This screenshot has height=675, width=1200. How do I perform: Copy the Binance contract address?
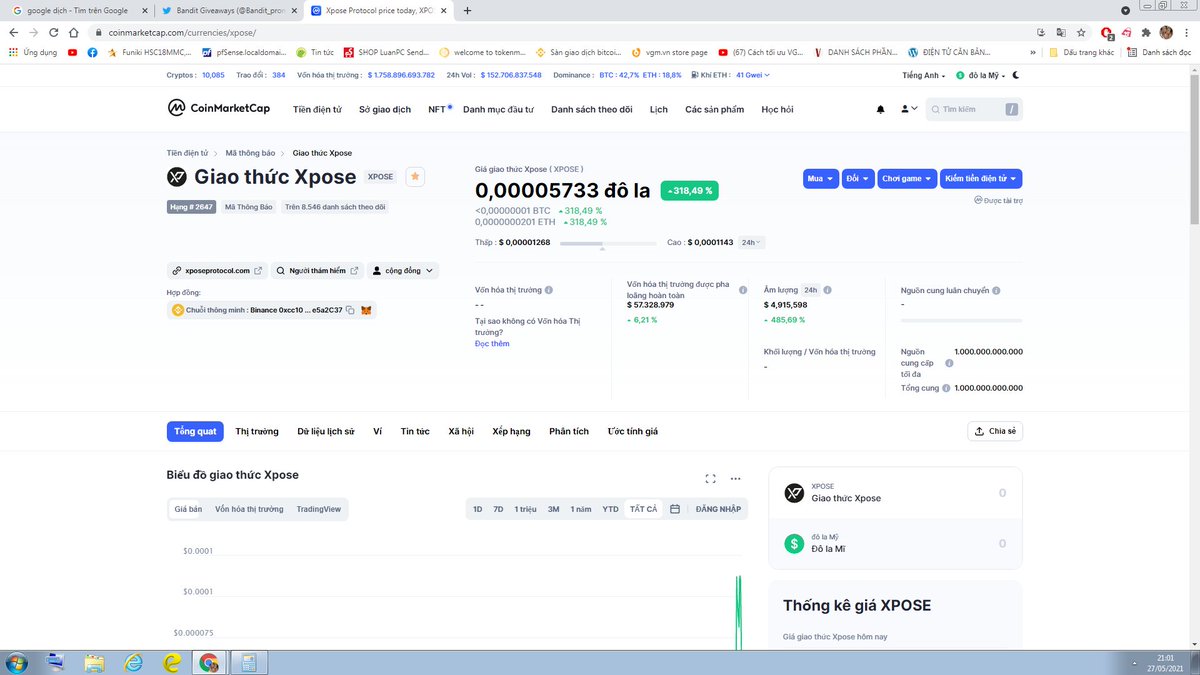coord(350,311)
